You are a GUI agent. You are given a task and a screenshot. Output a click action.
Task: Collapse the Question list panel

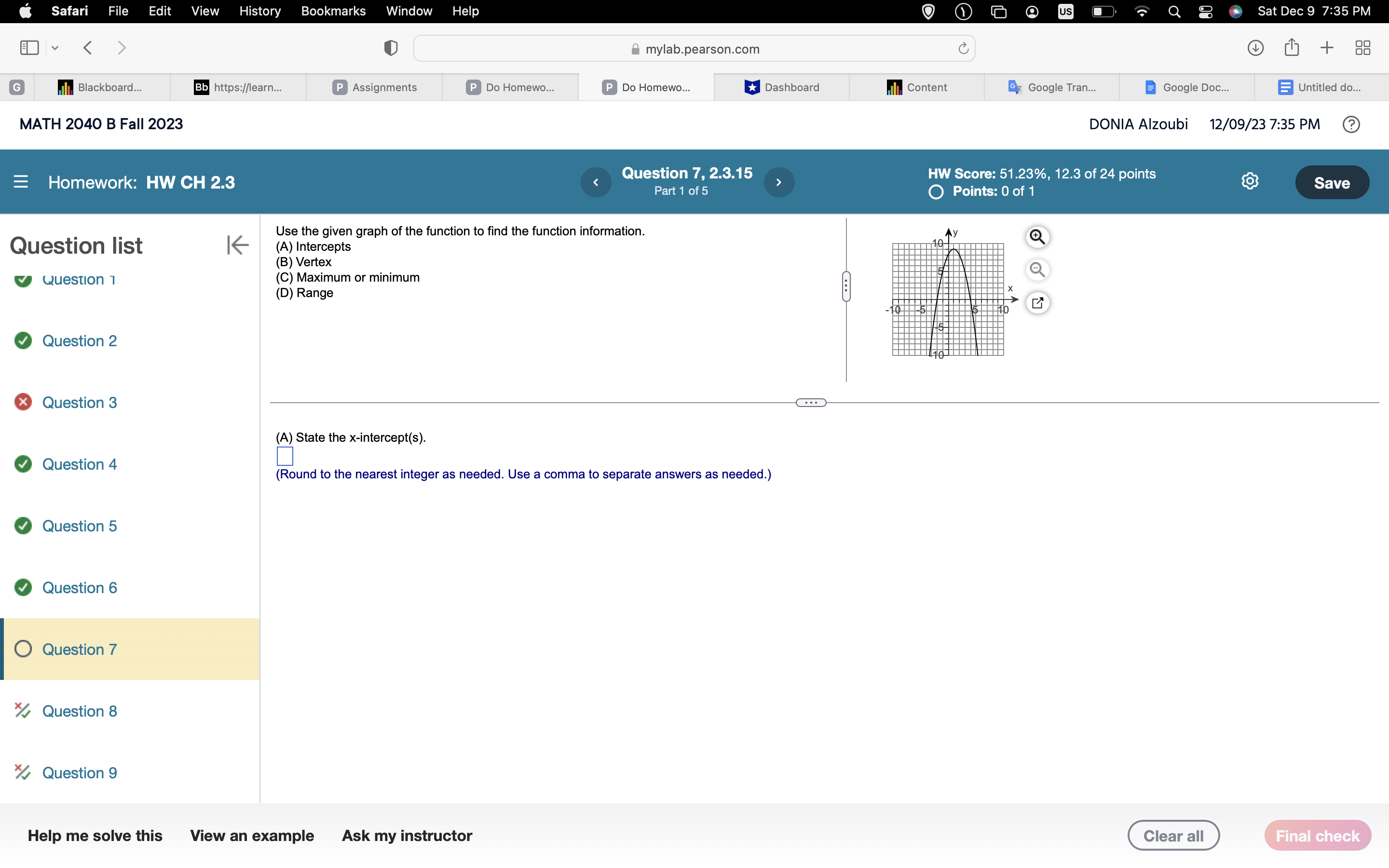coord(237,245)
